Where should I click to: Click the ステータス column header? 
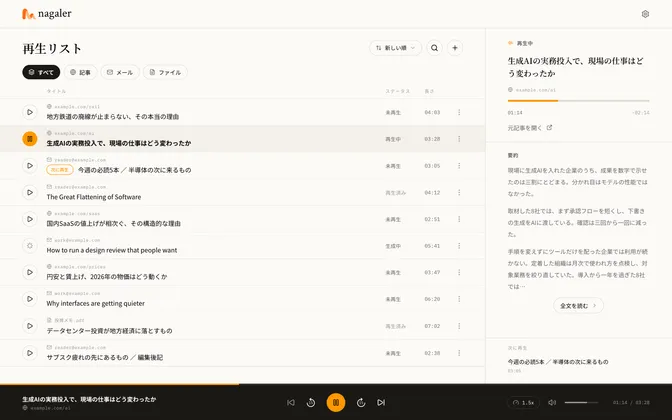click(x=397, y=91)
